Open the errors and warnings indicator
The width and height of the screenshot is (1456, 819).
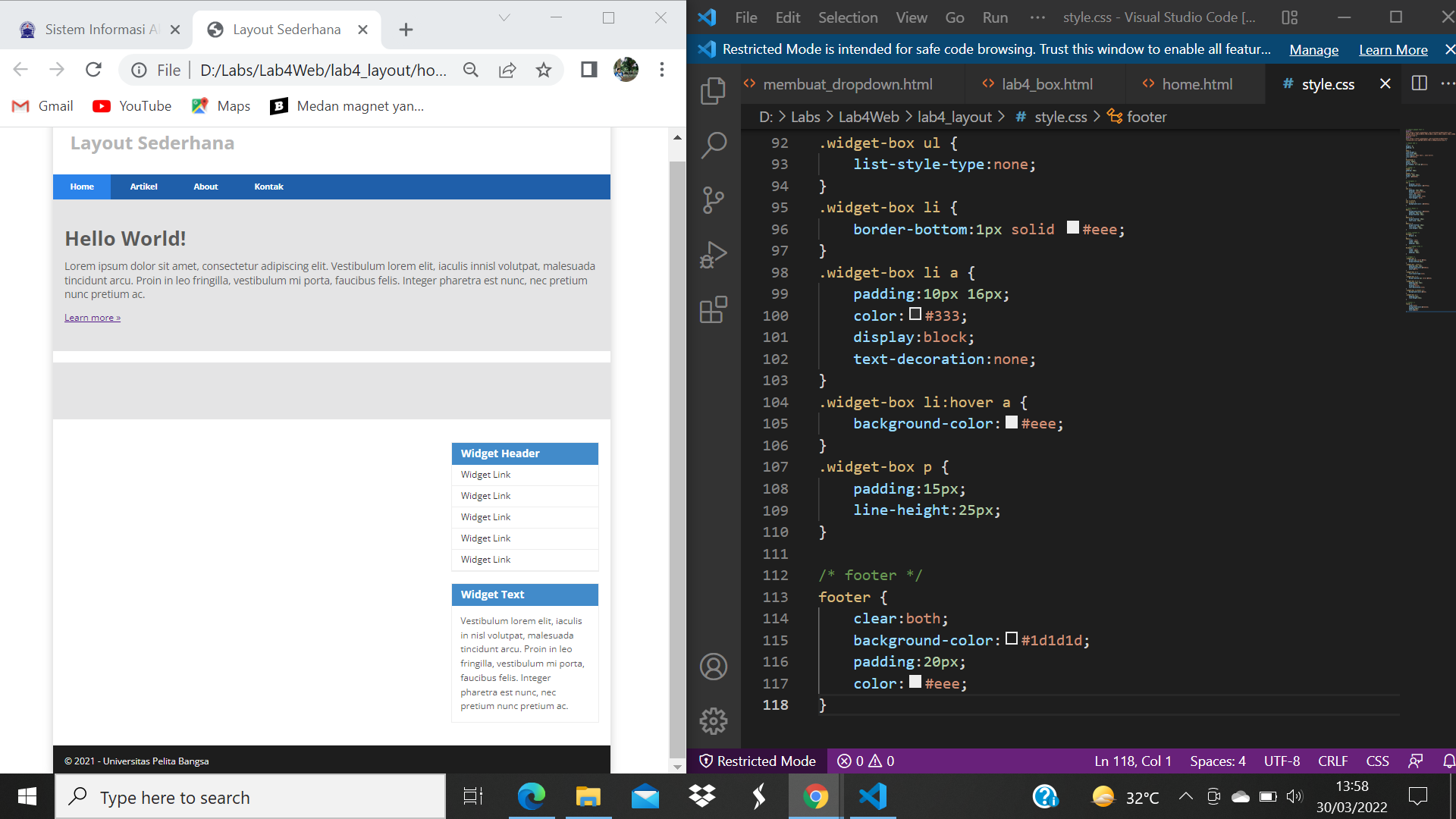pos(864,761)
